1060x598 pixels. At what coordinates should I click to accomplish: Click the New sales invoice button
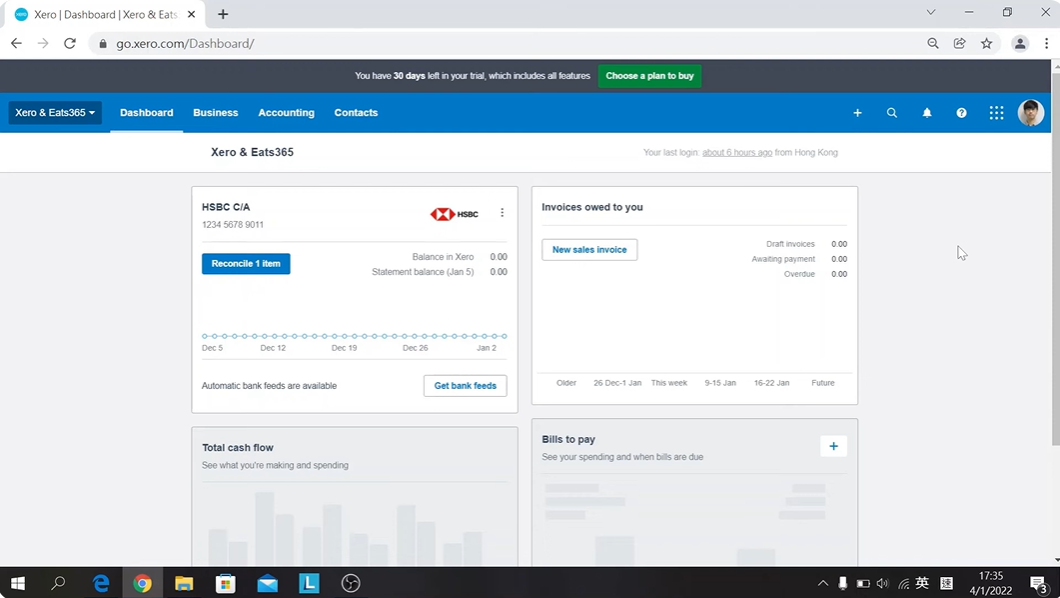pos(589,249)
